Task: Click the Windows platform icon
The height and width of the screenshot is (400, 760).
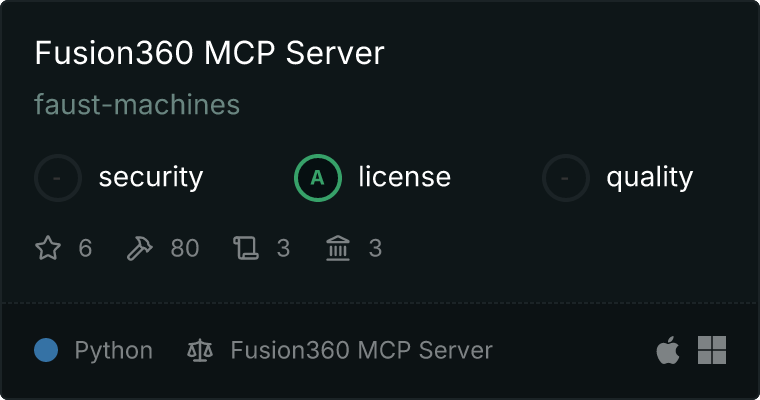Action: click(712, 350)
